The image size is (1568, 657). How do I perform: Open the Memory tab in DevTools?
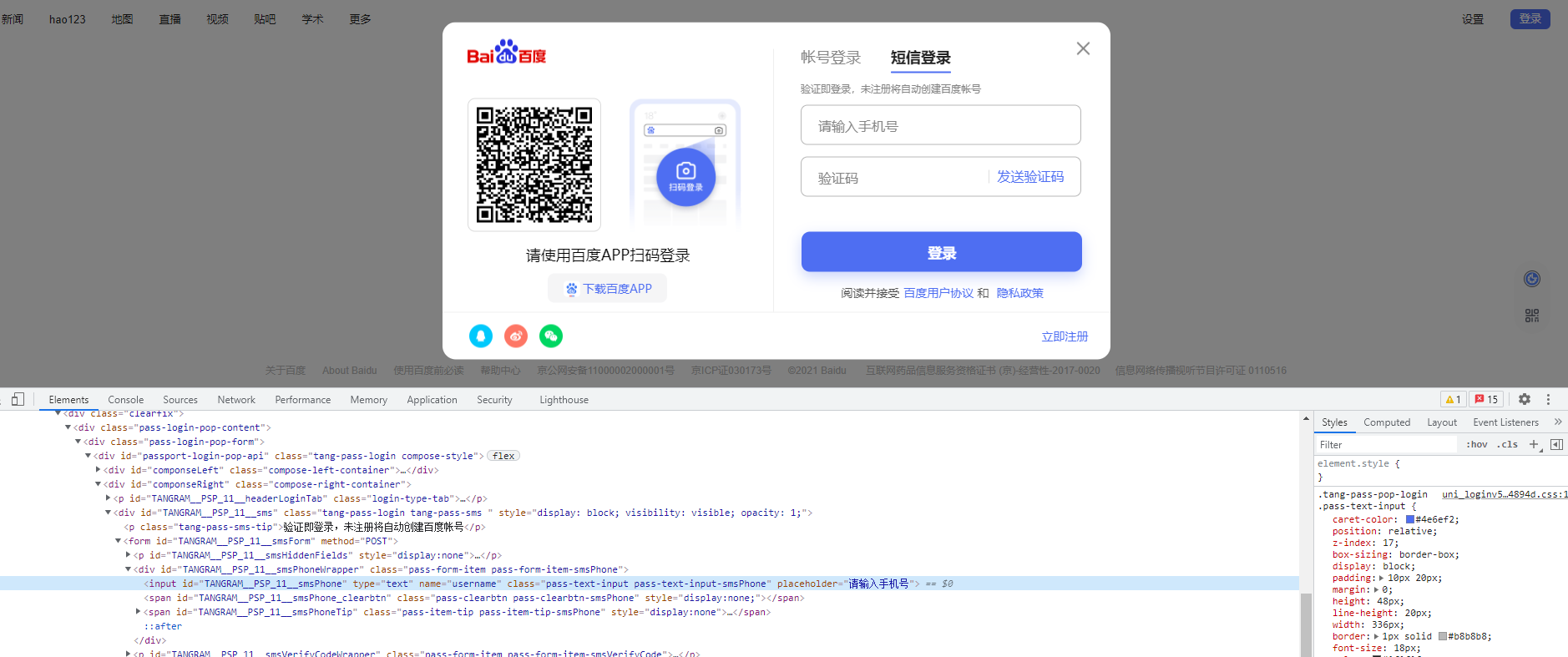tap(369, 400)
